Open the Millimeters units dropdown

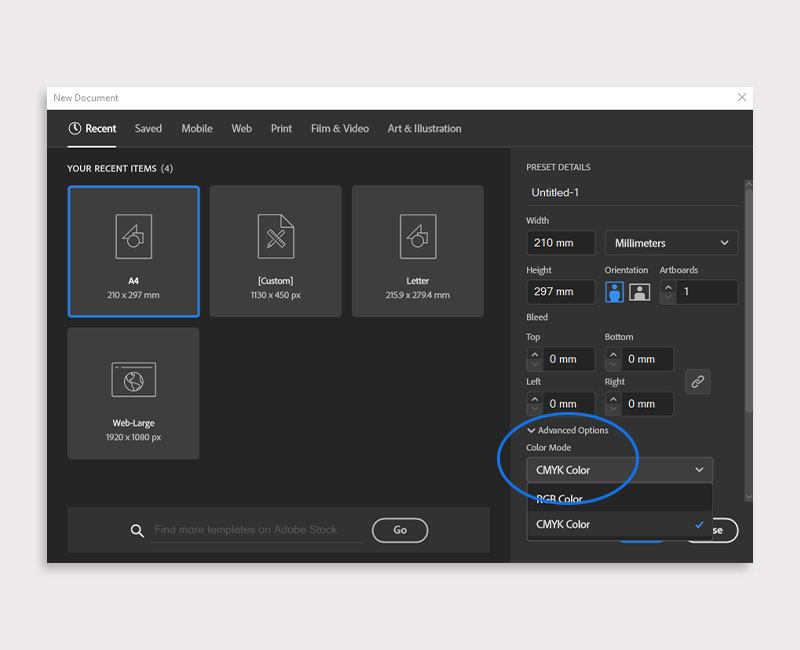coord(671,243)
